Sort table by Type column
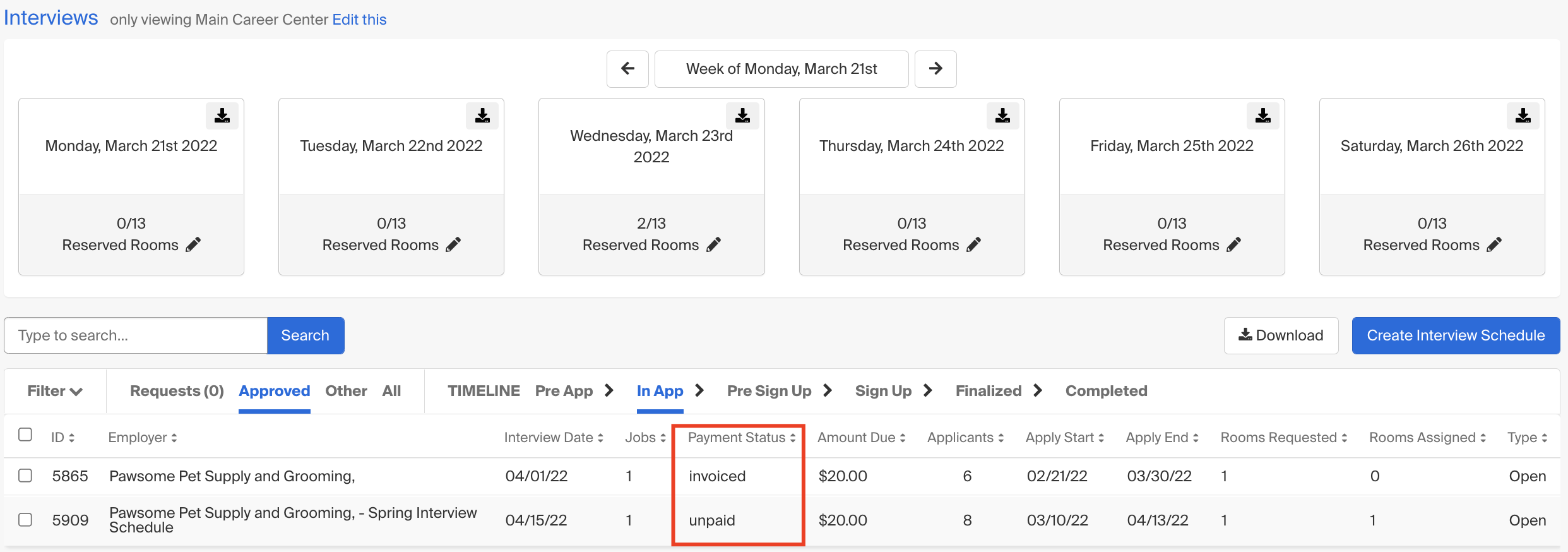 (x=1528, y=438)
